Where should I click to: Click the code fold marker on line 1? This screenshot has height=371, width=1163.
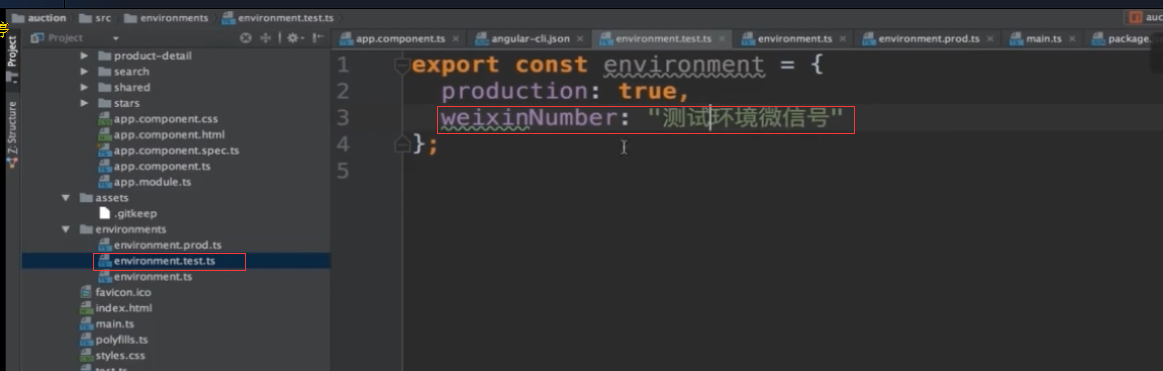pyautogui.click(x=402, y=66)
